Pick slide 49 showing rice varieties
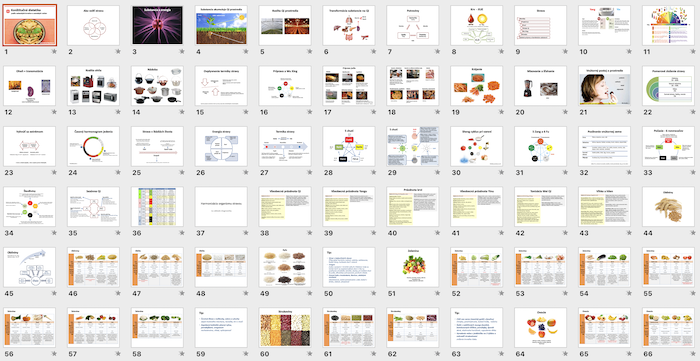The height and width of the screenshot is (361, 700). click(285, 267)
